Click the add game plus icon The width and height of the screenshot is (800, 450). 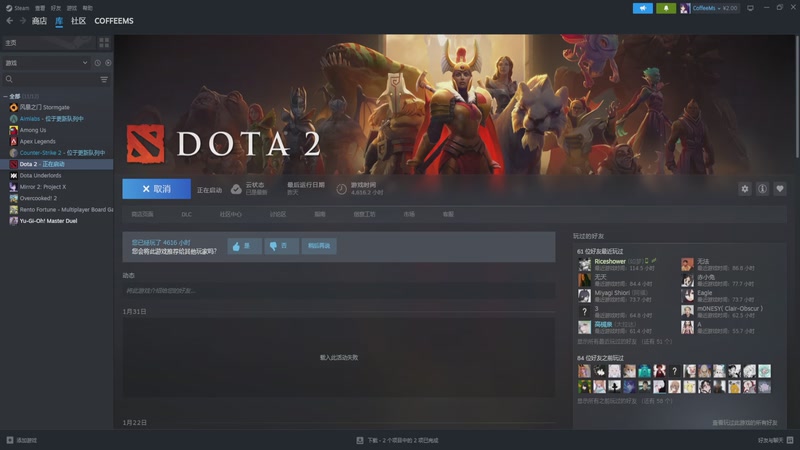click(10, 440)
